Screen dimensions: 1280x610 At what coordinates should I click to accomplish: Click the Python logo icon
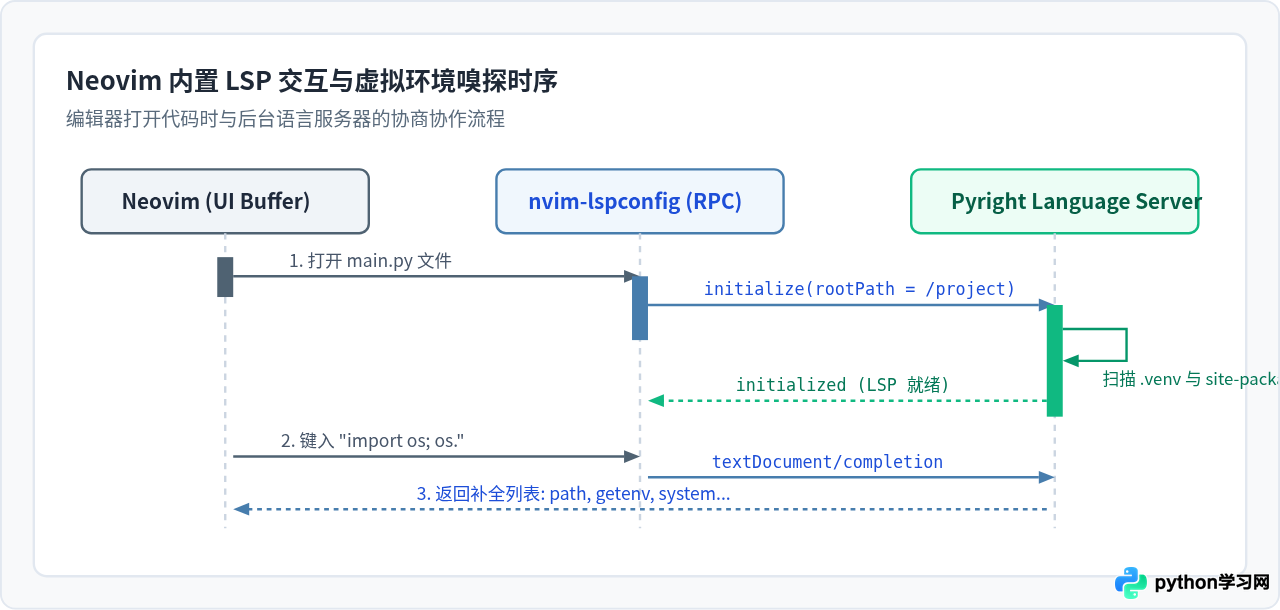(x=1132, y=582)
